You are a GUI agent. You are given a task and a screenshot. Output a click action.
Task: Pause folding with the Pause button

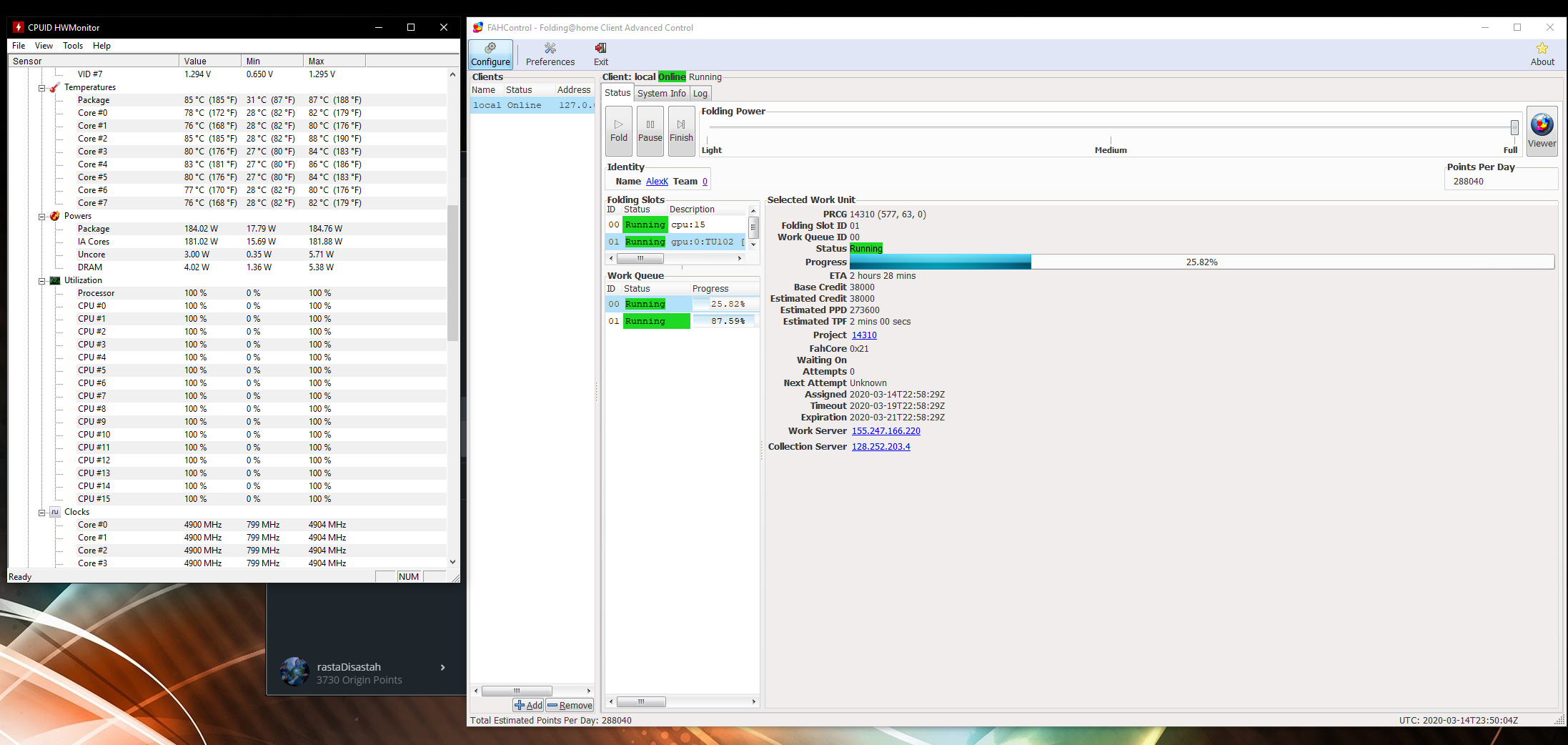650,131
